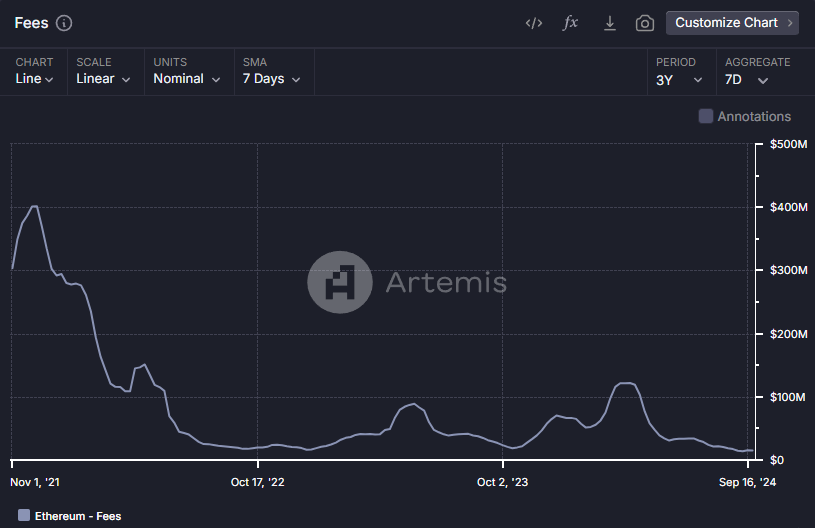Image resolution: width=815 pixels, height=528 pixels.
Task: Click the Fees chart title
Action: tap(31, 23)
